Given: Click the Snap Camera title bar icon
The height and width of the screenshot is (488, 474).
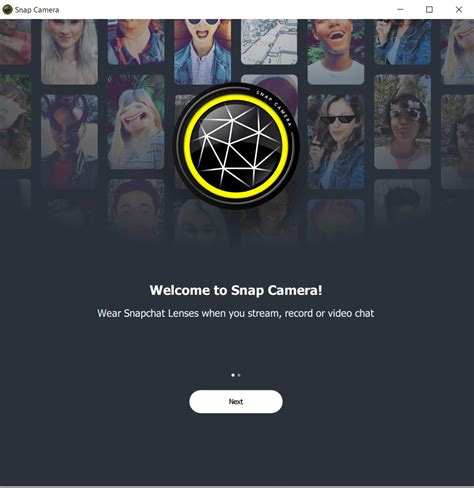Looking at the screenshot, I should pos(7,10).
